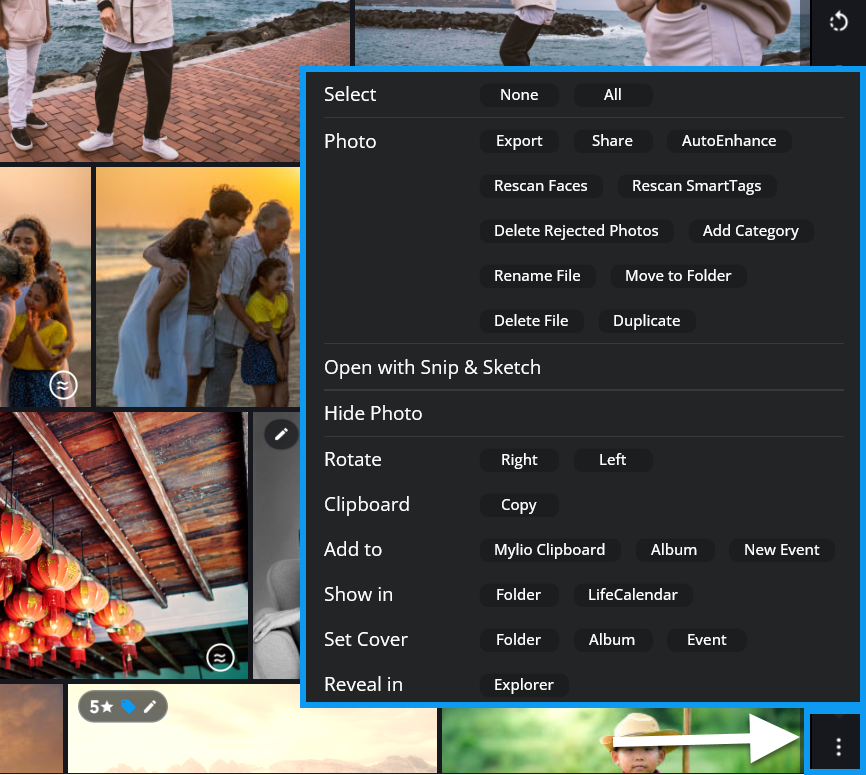Viewport: 866px width, 775px height.
Task: Click Move to Folder
Action: pos(678,276)
